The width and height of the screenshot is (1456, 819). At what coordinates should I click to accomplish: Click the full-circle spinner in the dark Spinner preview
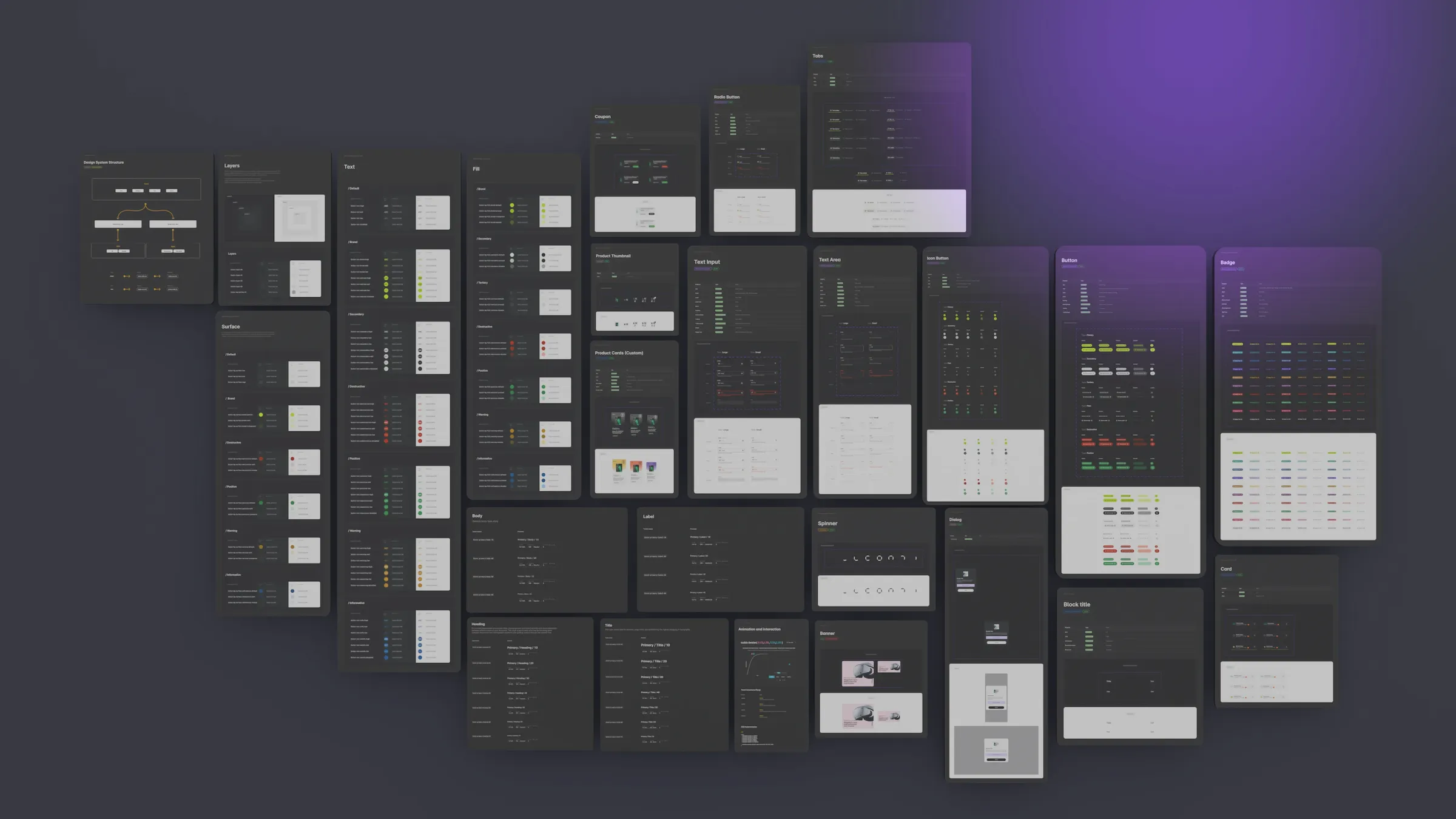pyautogui.click(x=879, y=558)
